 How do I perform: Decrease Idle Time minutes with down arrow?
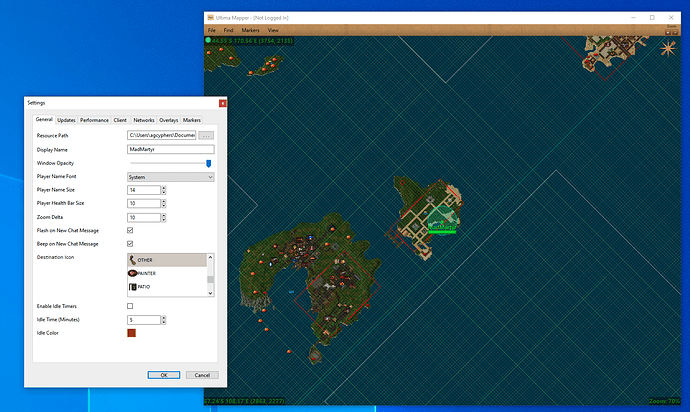pyautogui.click(x=164, y=322)
